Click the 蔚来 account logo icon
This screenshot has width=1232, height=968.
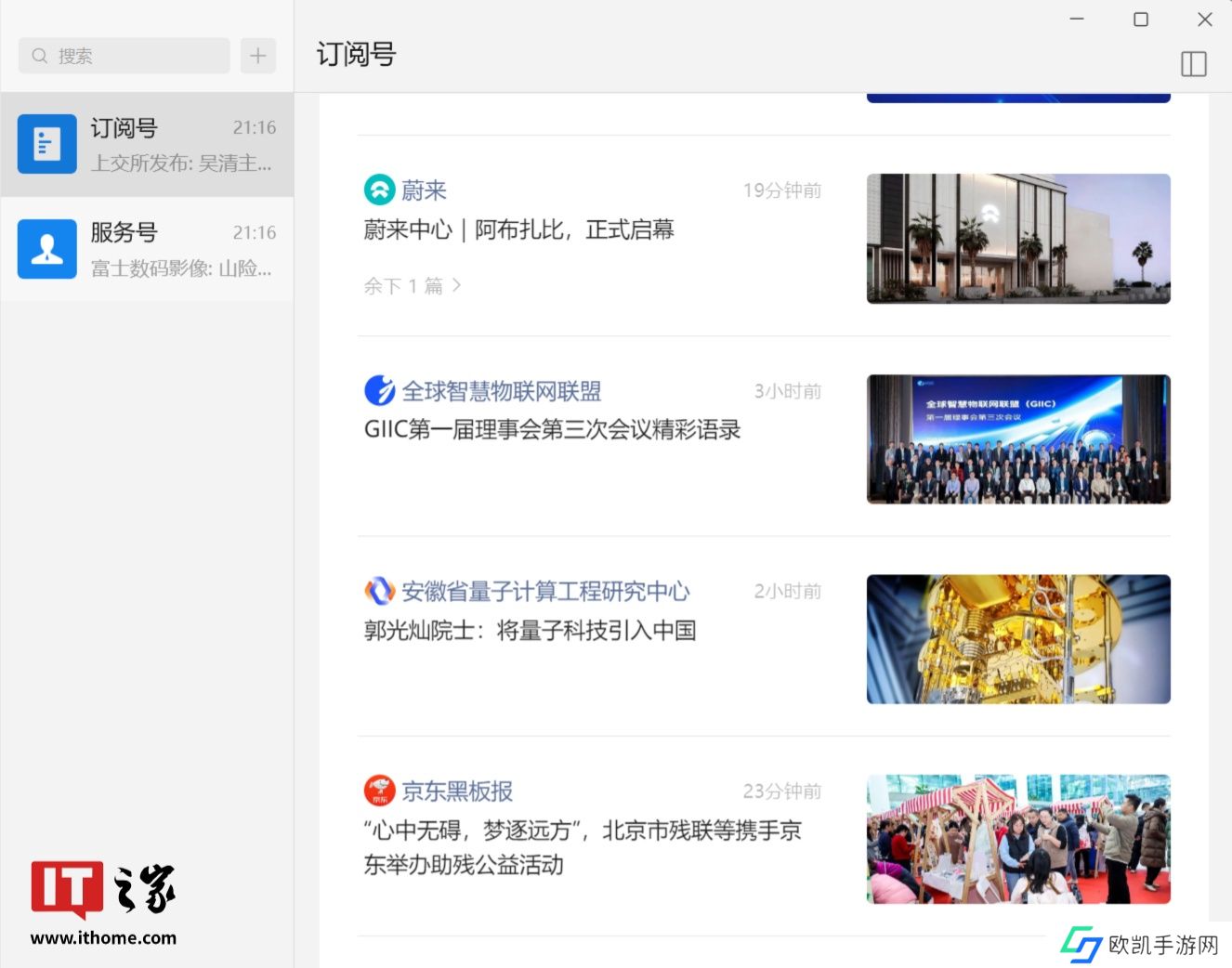tap(379, 190)
